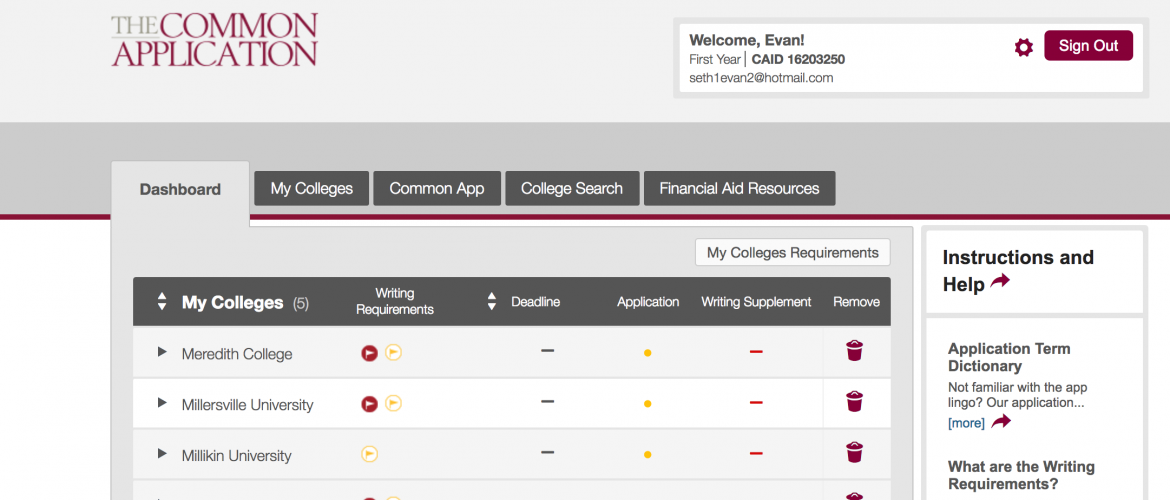Image resolution: width=1170 pixels, height=500 pixels.
Task: Expand the Millikin University row
Action: coord(162,453)
